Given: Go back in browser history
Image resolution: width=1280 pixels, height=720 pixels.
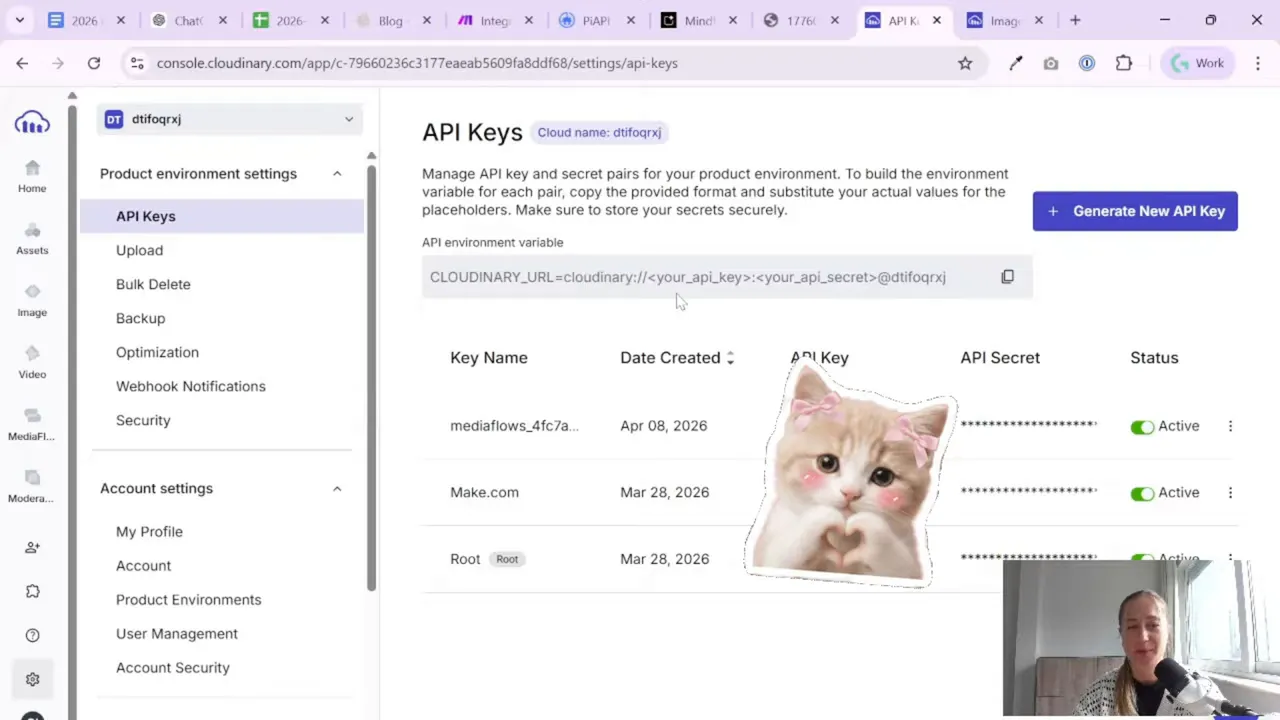Looking at the screenshot, I should [22, 63].
